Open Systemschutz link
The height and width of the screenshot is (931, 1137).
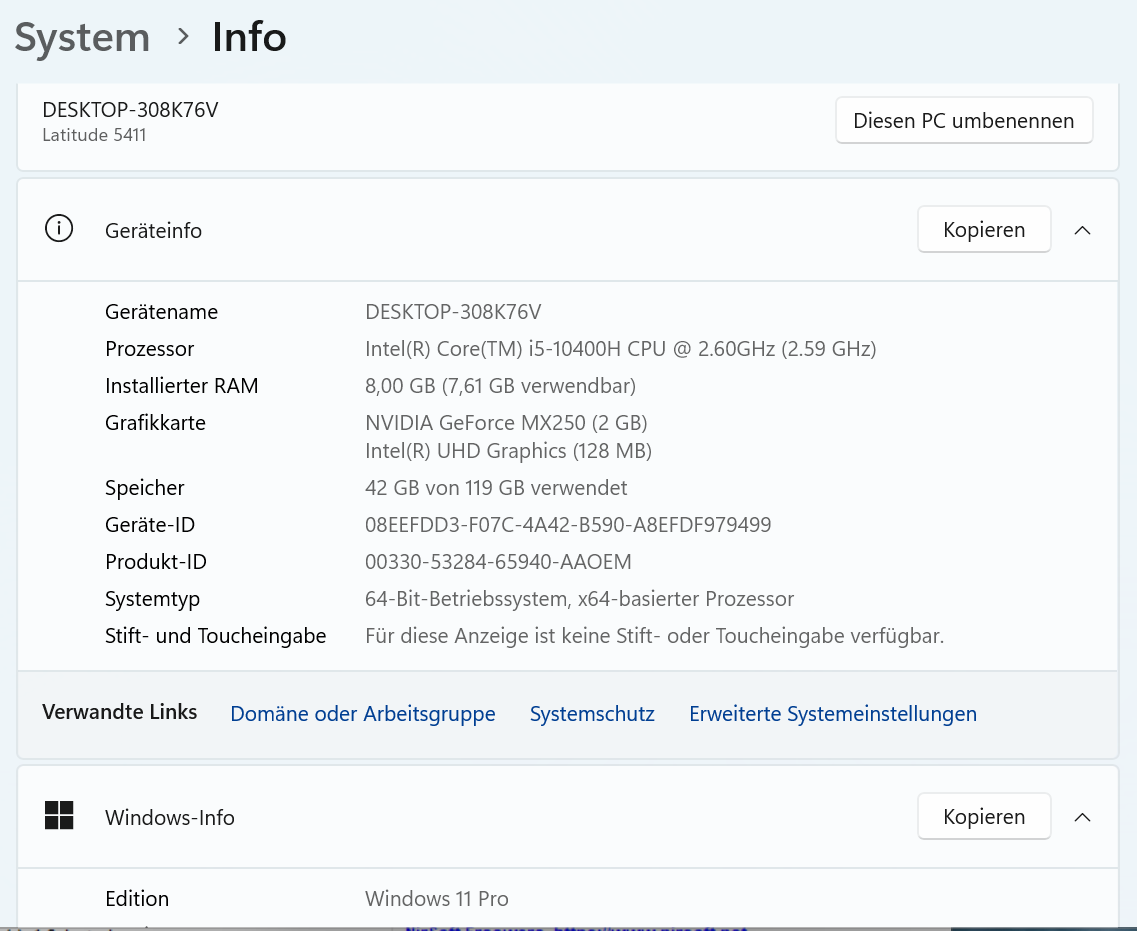(x=592, y=713)
